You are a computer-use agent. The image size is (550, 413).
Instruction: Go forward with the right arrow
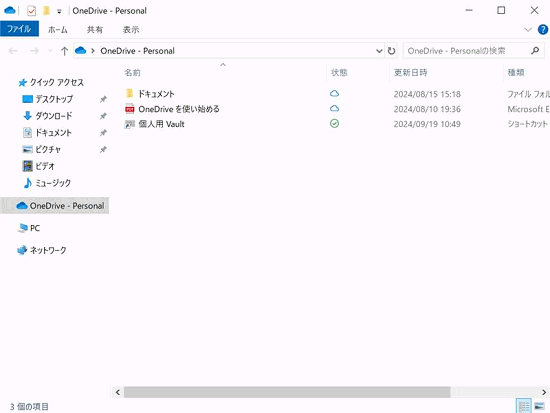click(34, 51)
